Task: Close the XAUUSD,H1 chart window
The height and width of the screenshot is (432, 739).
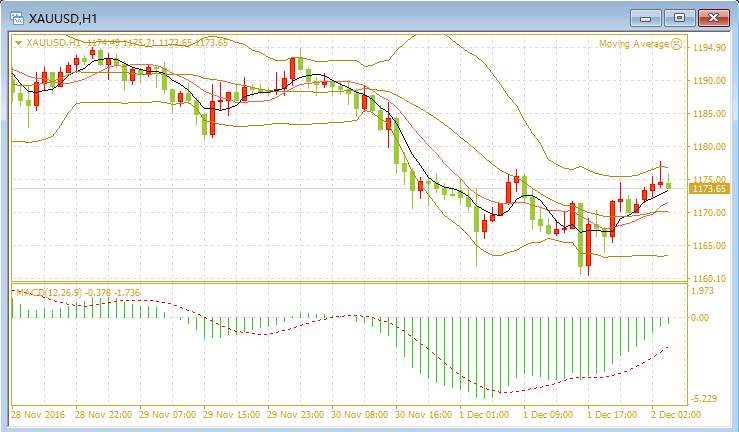Action: click(x=714, y=18)
